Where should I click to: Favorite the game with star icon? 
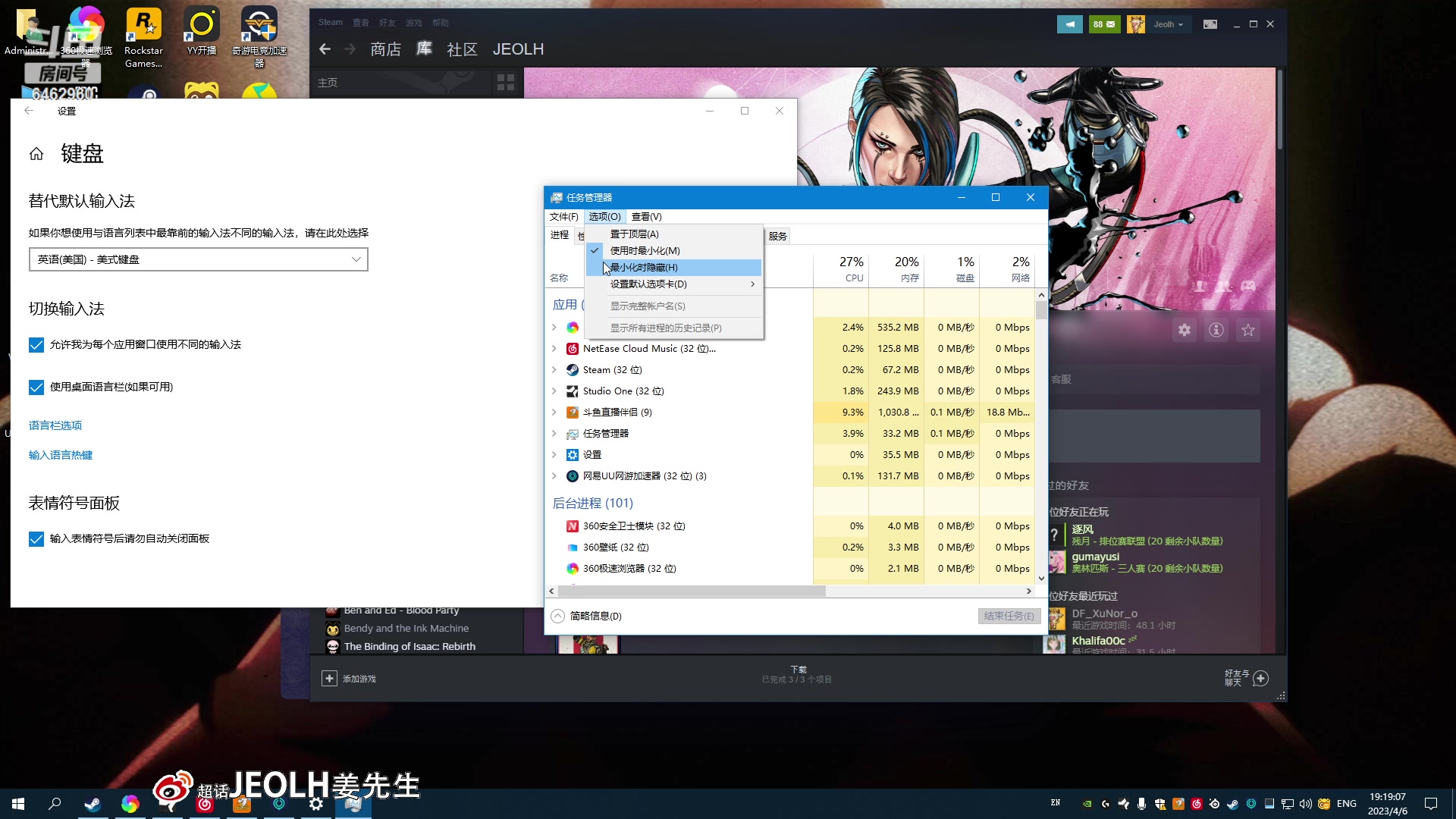point(1248,331)
